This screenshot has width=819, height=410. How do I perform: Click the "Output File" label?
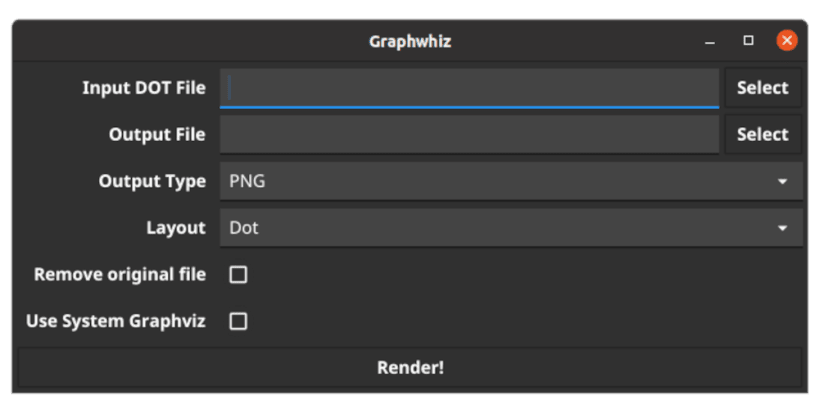click(x=157, y=134)
